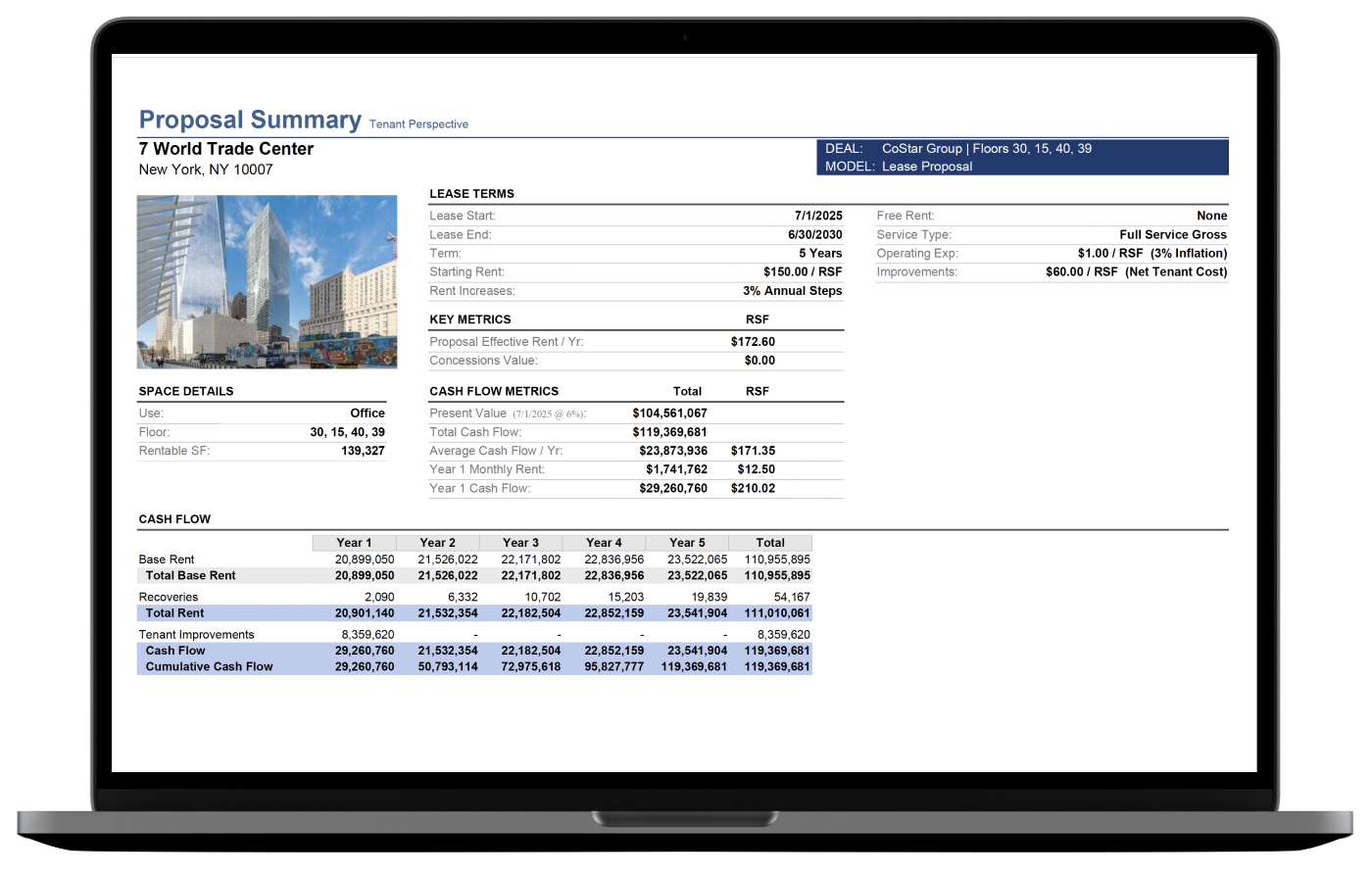This screenshot has width=1372, height=876.
Task: Click the Full Service Gross service type value
Action: click(1172, 234)
